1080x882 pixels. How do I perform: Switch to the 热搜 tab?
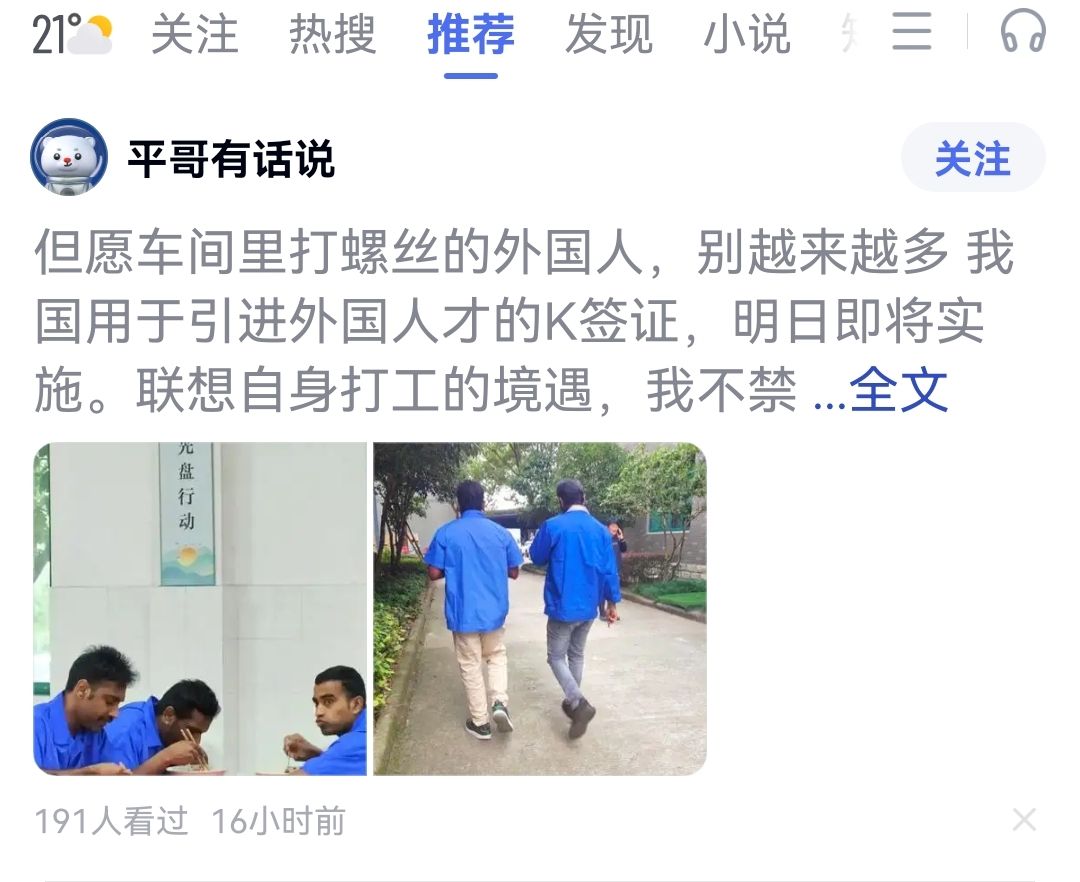[x=333, y=34]
